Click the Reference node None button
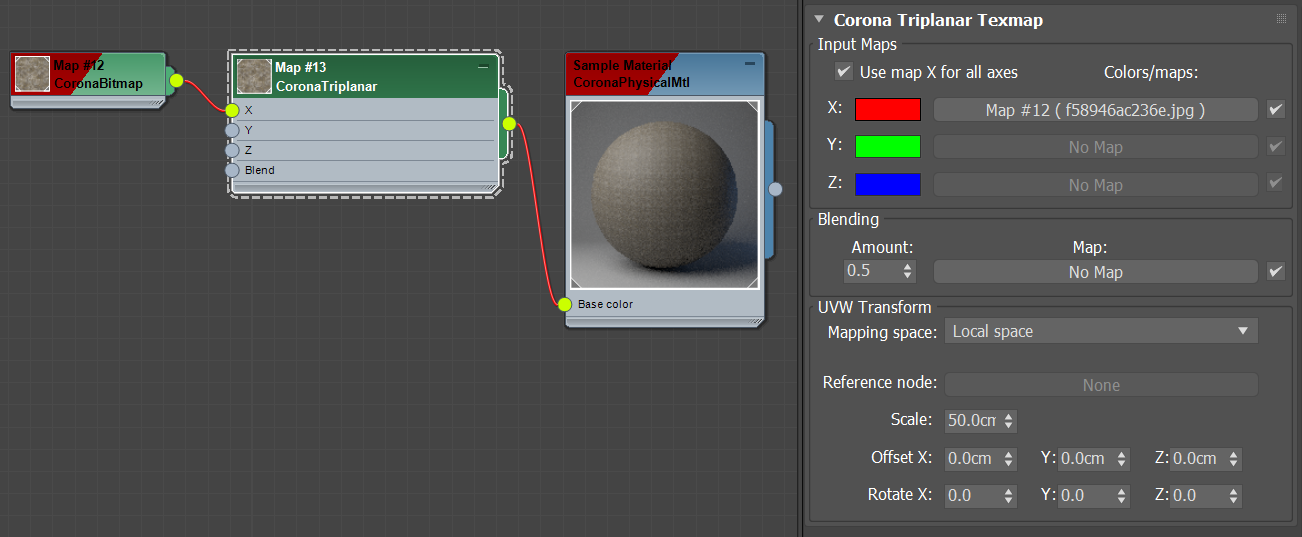This screenshot has width=1302, height=537. click(1101, 385)
